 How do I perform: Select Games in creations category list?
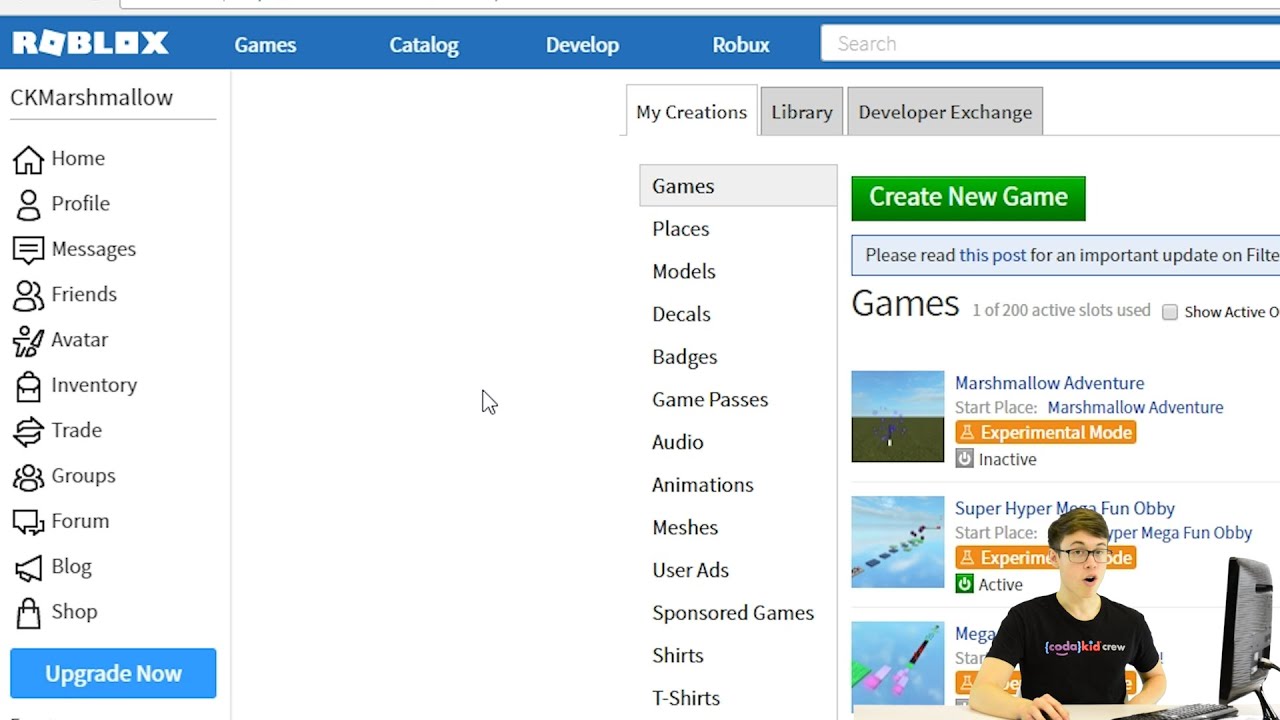point(738,186)
